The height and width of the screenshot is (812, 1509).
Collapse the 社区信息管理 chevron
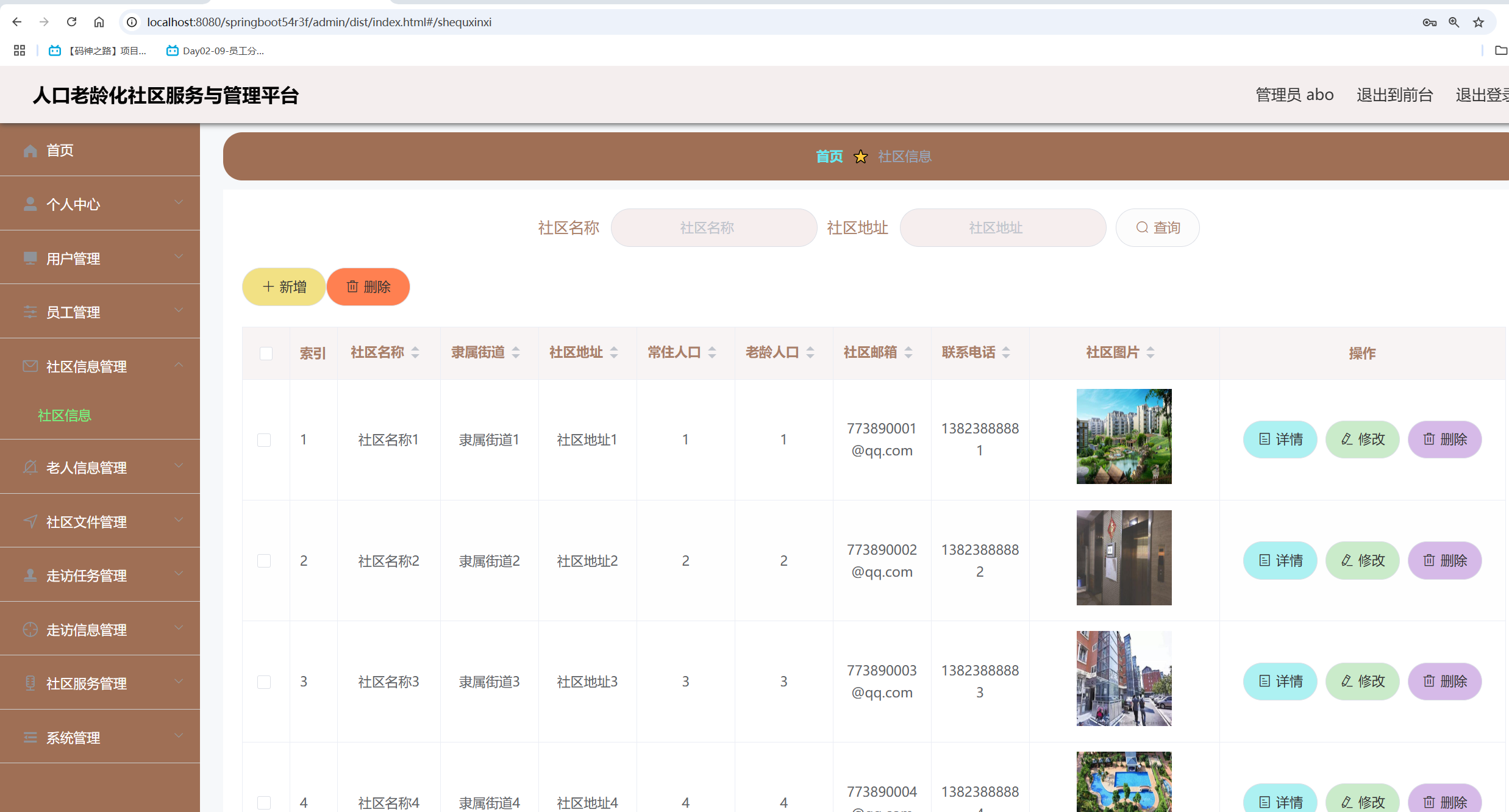click(179, 365)
